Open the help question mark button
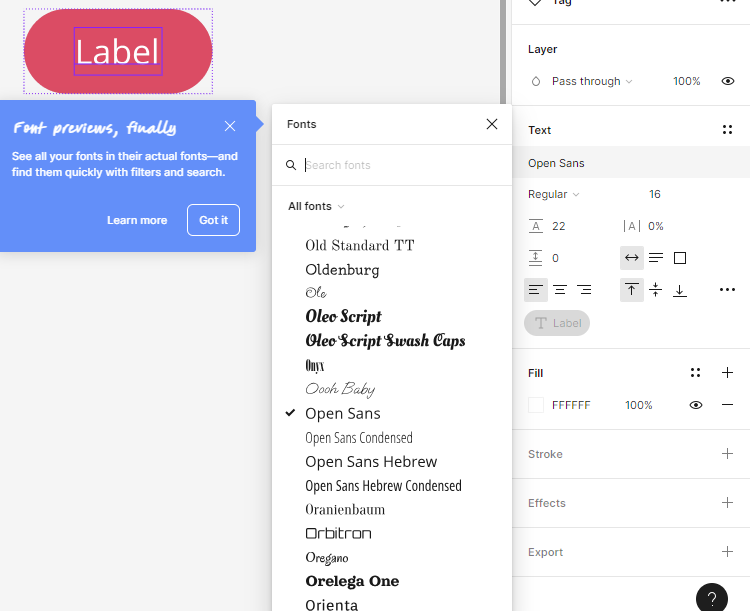The height and width of the screenshot is (611, 750). (x=712, y=598)
